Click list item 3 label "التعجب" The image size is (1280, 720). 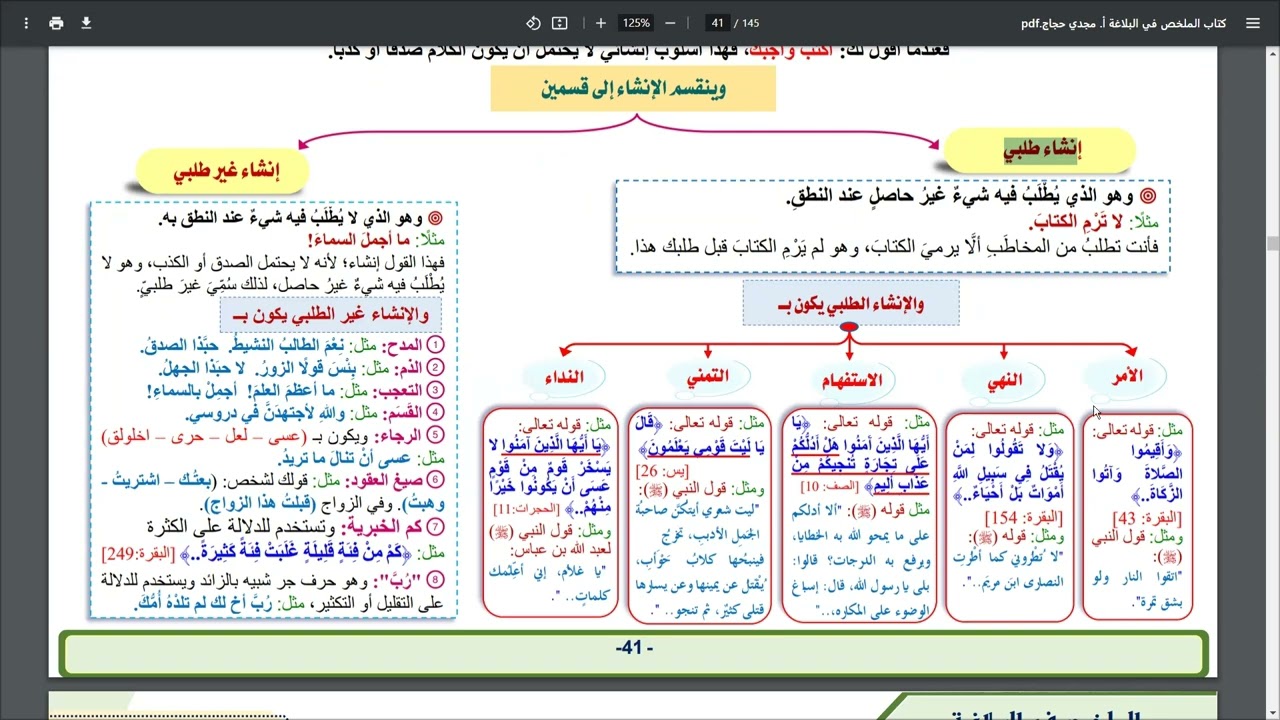coord(399,390)
